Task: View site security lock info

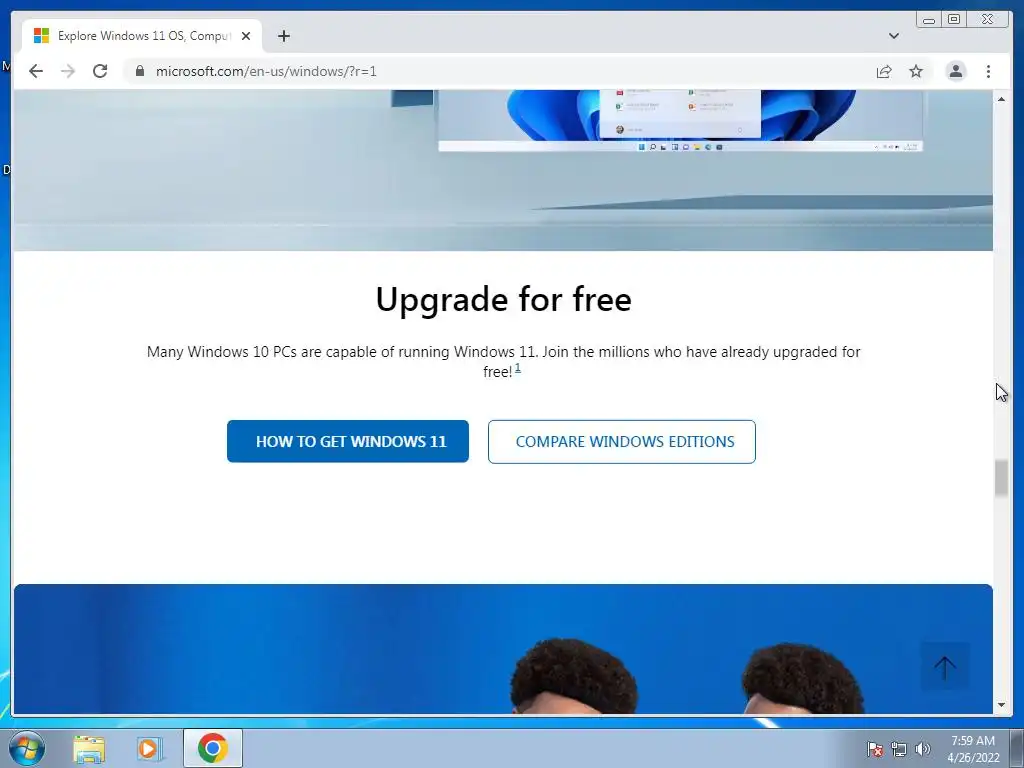Action: 140,71
